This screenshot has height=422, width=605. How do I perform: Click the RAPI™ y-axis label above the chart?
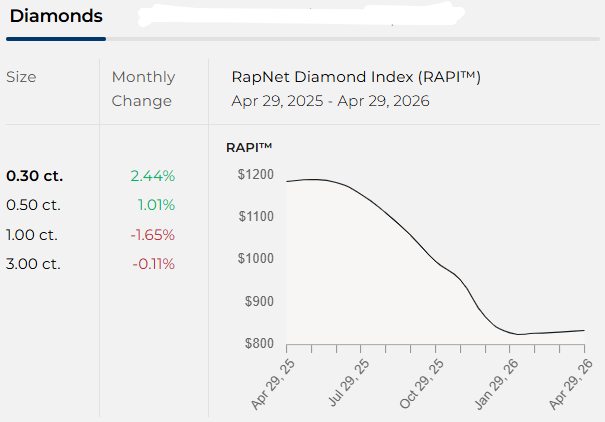point(251,148)
